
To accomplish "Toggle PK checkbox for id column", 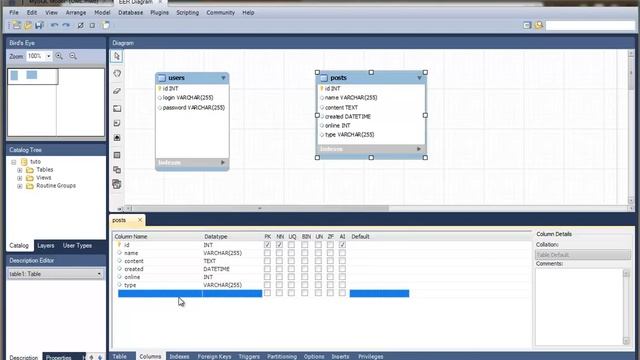I will pos(267,245).
